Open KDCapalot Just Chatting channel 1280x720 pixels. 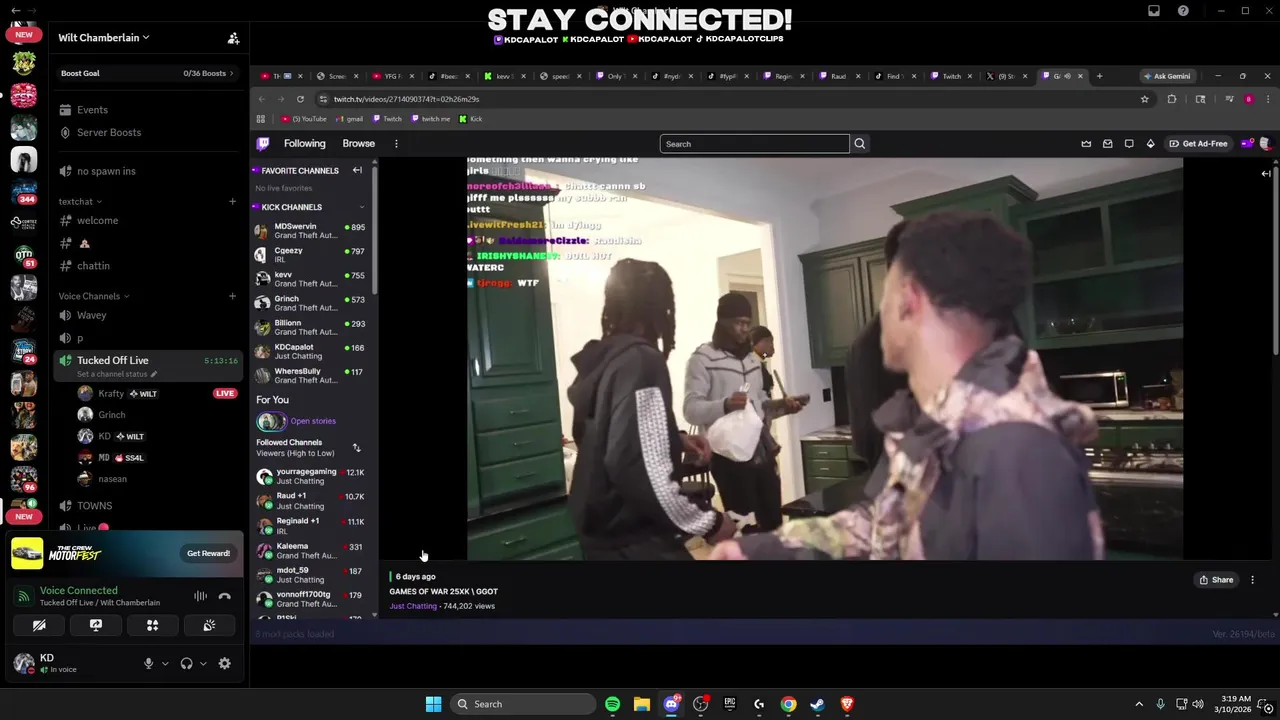point(311,352)
